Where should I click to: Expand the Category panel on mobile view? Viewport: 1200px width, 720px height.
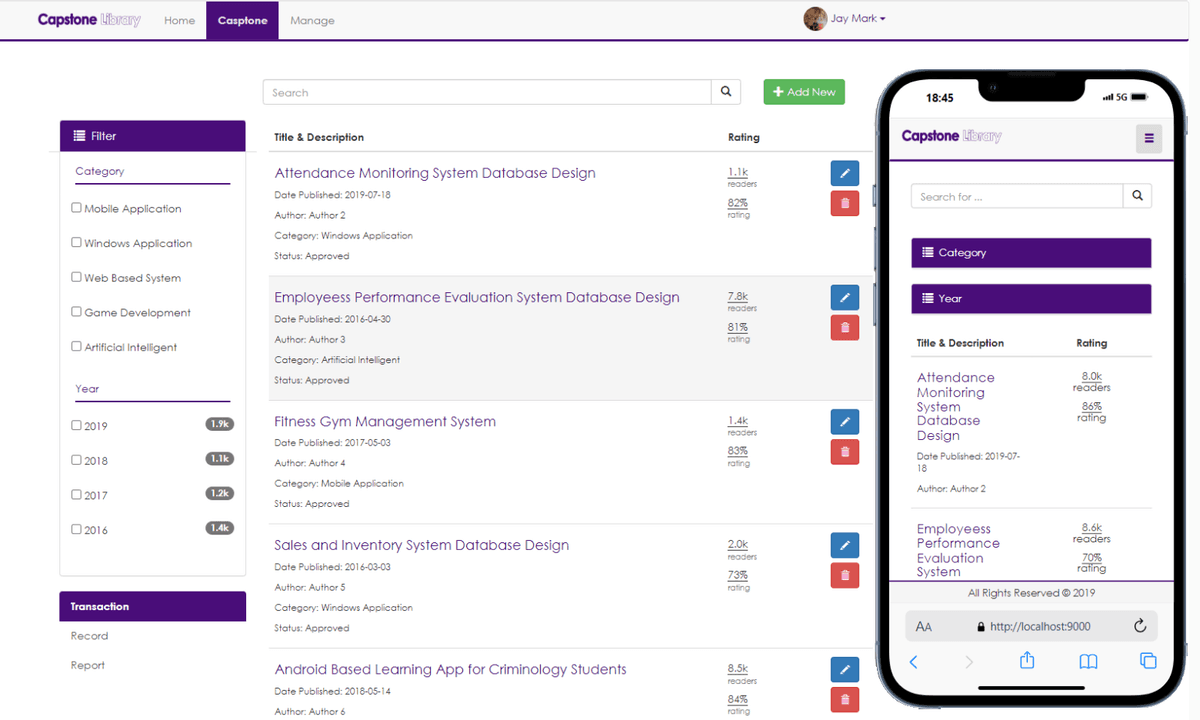(x=1030, y=253)
